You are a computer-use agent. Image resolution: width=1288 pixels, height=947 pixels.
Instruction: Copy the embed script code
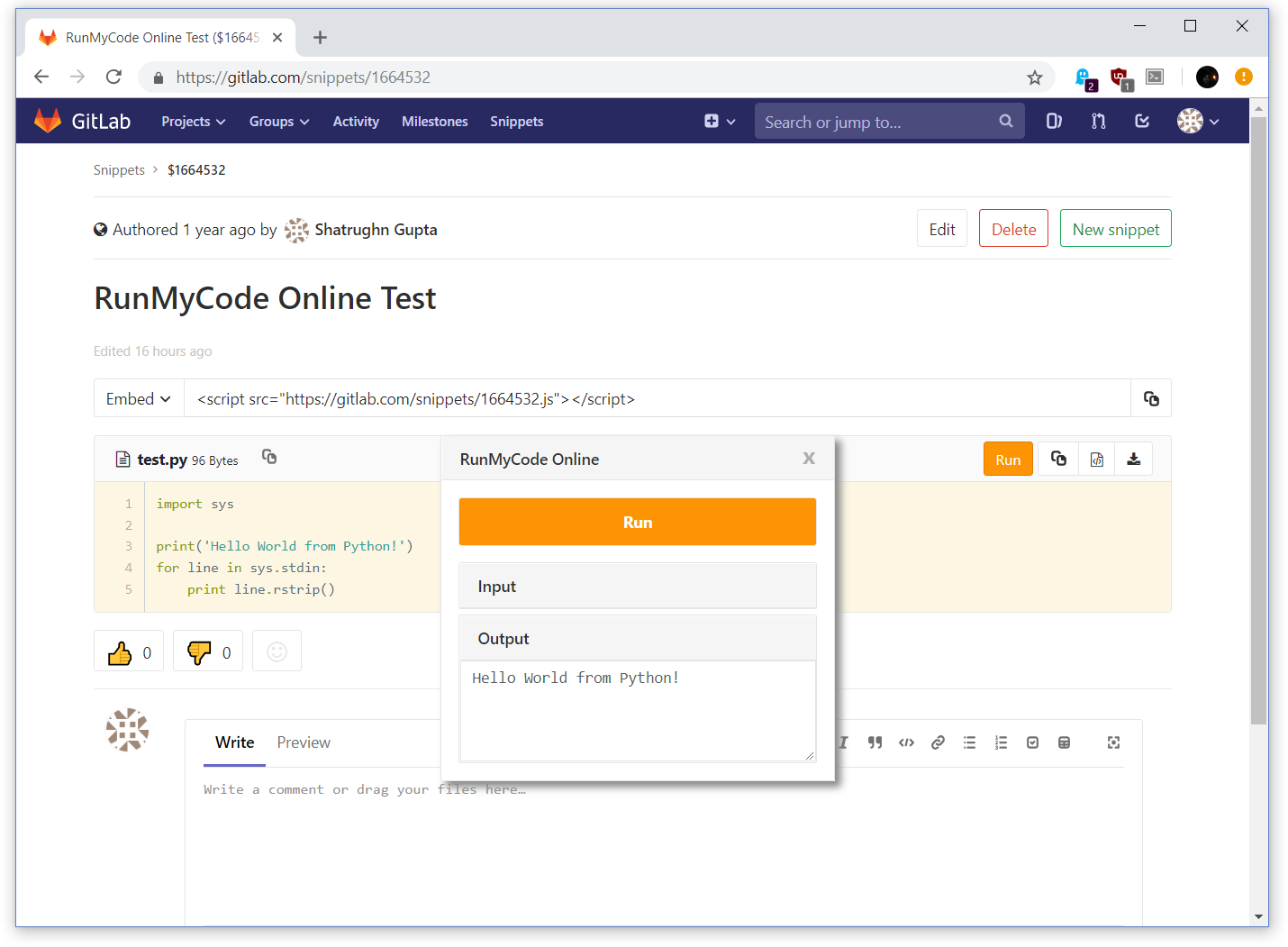click(1151, 398)
